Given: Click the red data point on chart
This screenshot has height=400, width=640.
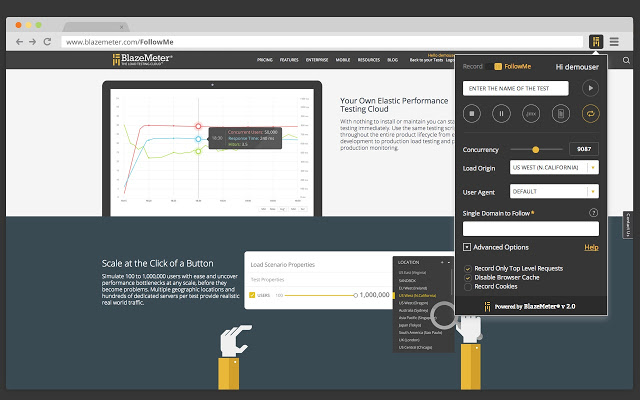Looking at the screenshot, I should tap(198, 126).
